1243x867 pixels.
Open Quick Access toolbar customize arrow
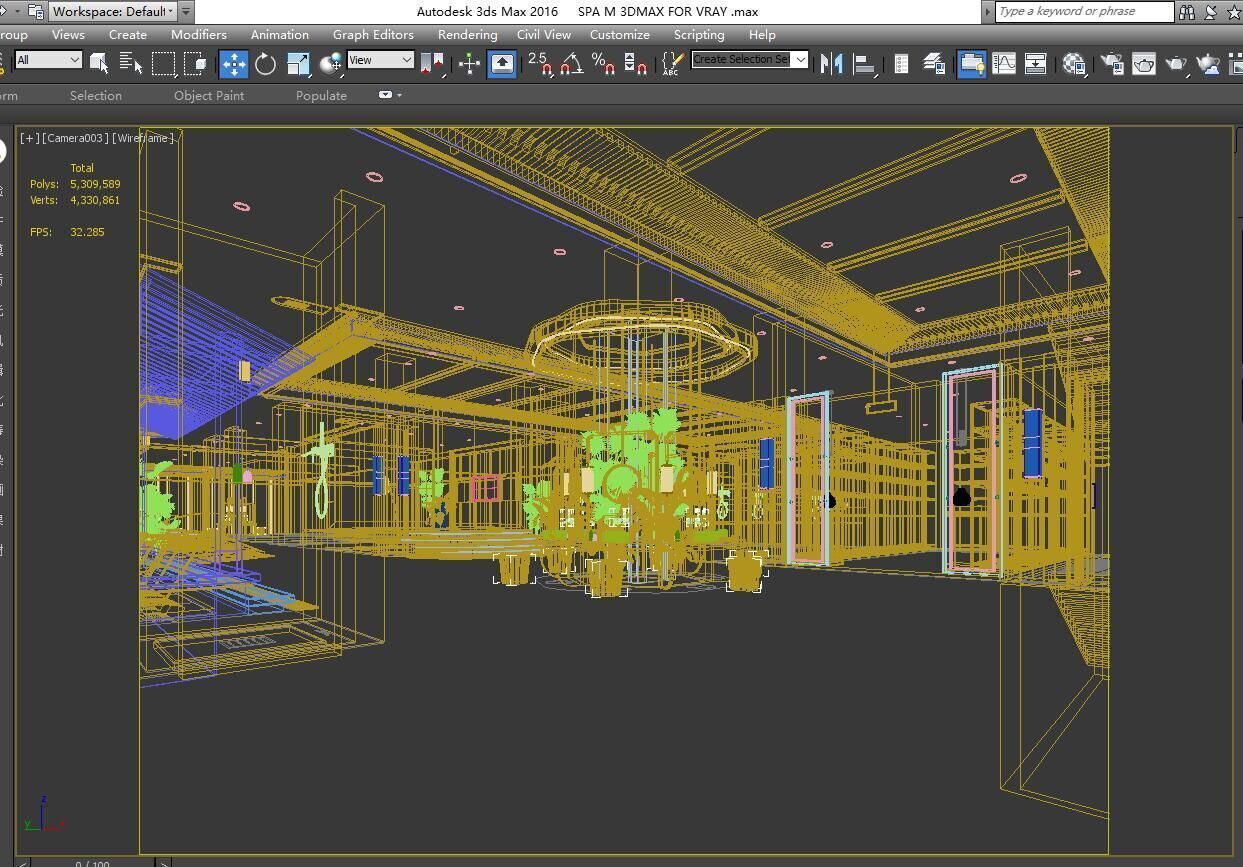click(186, 11)
